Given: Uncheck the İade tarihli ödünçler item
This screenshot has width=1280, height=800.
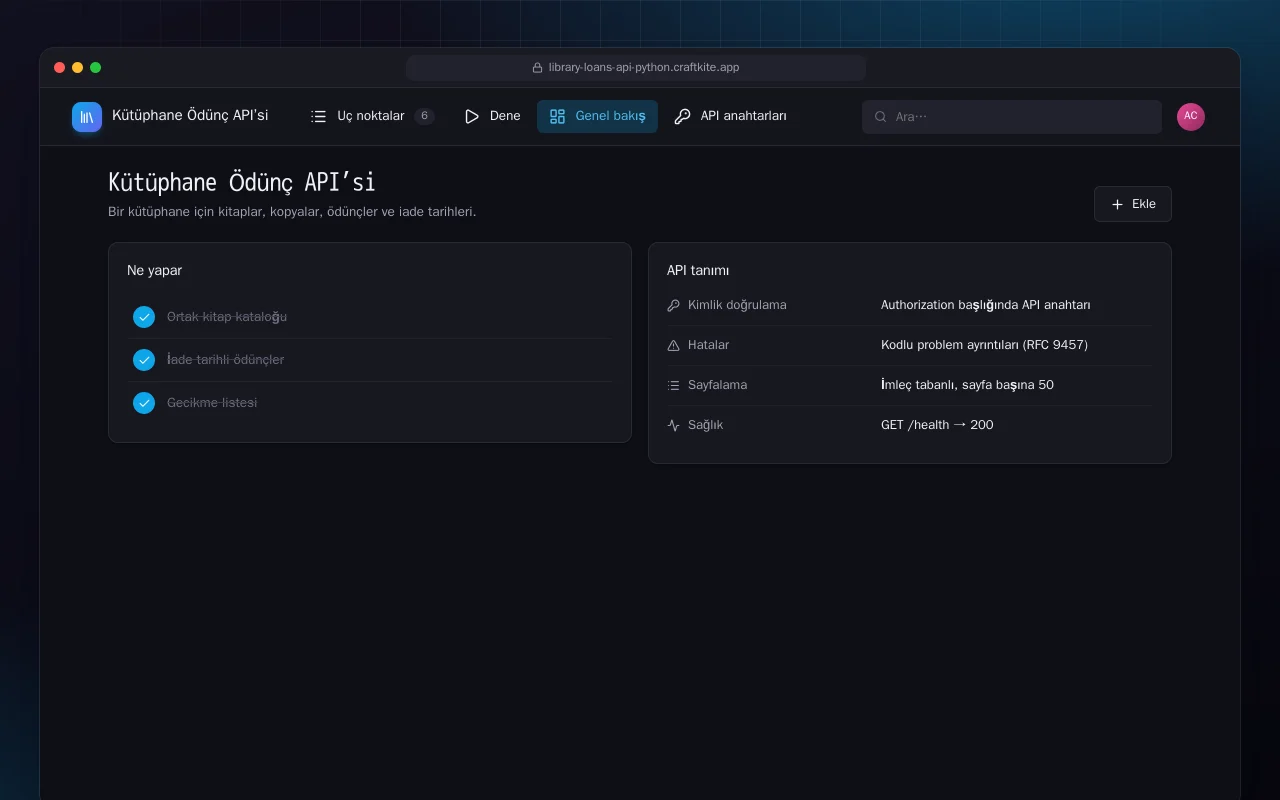Looking at the screenshot, I should [144, 360].
